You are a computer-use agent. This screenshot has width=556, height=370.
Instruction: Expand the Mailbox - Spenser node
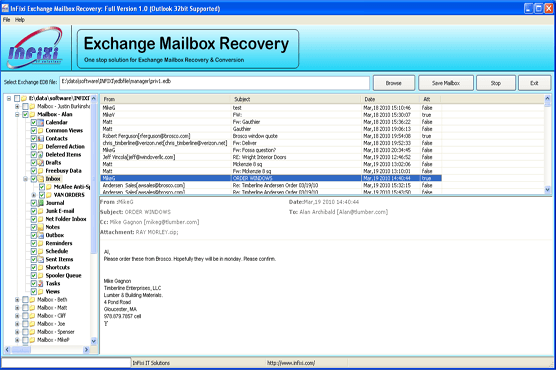(17, 332)
